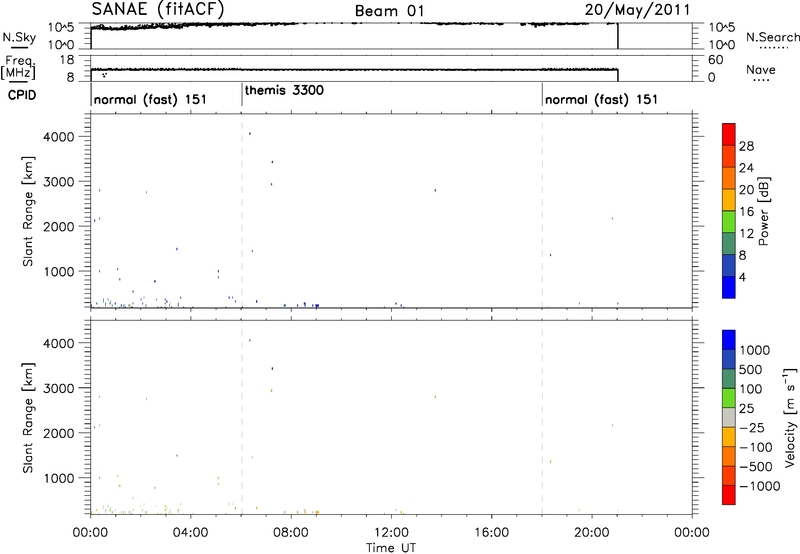Pick the red segment atop power colorbar
The image size is (800, 554).
click(729, 135)
